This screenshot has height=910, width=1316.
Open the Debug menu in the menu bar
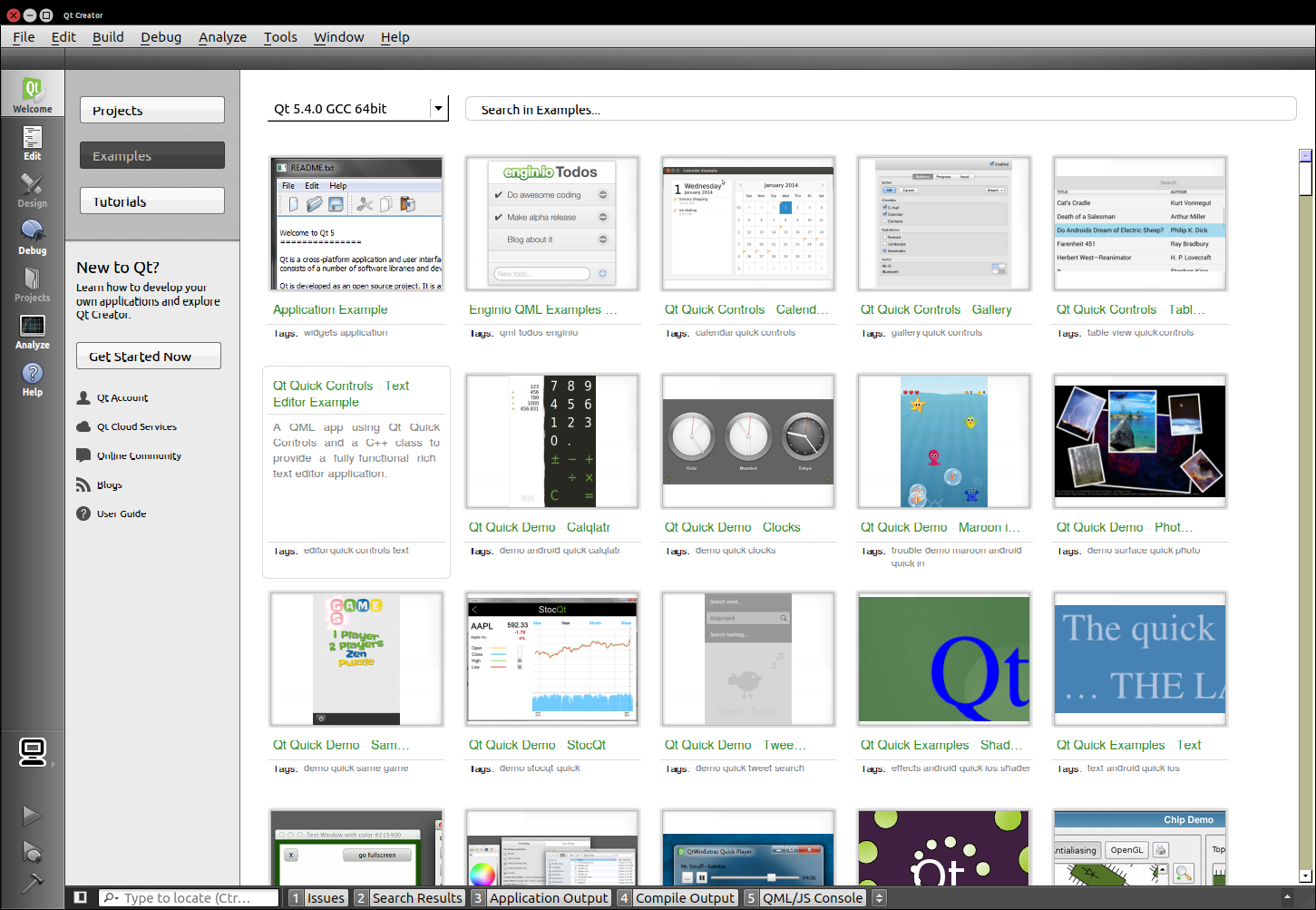tap(161, 37)
